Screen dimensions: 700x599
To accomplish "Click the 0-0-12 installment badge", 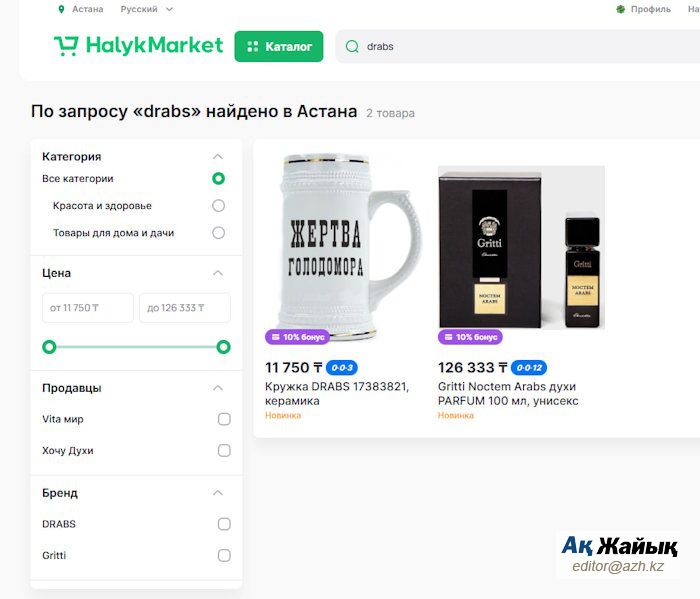I will (x=529, y=368).
